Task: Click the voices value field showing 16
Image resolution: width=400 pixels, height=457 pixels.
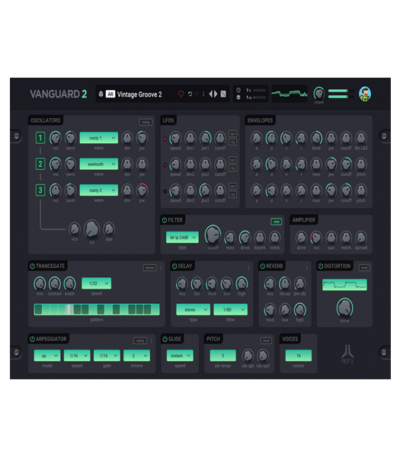Action: point(298,356)
